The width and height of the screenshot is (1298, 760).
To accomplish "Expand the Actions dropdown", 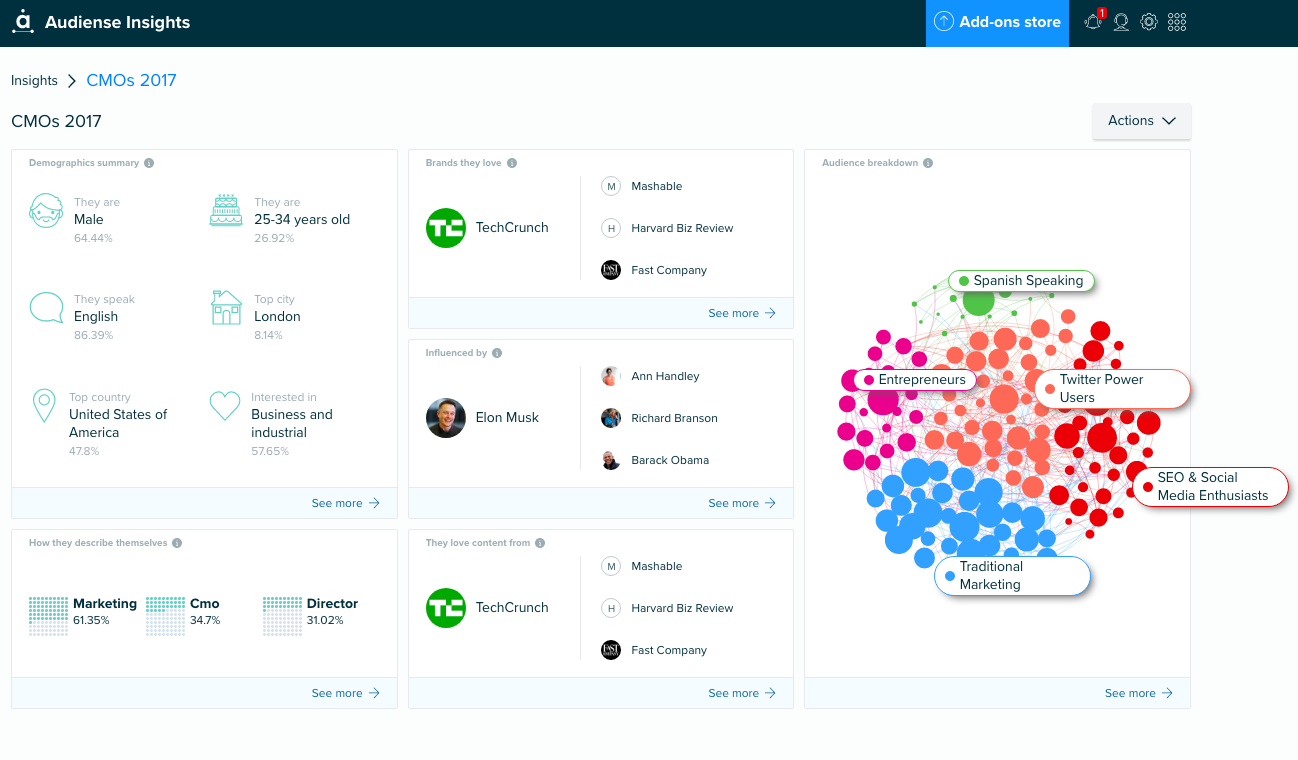I will coord(1141,120).
